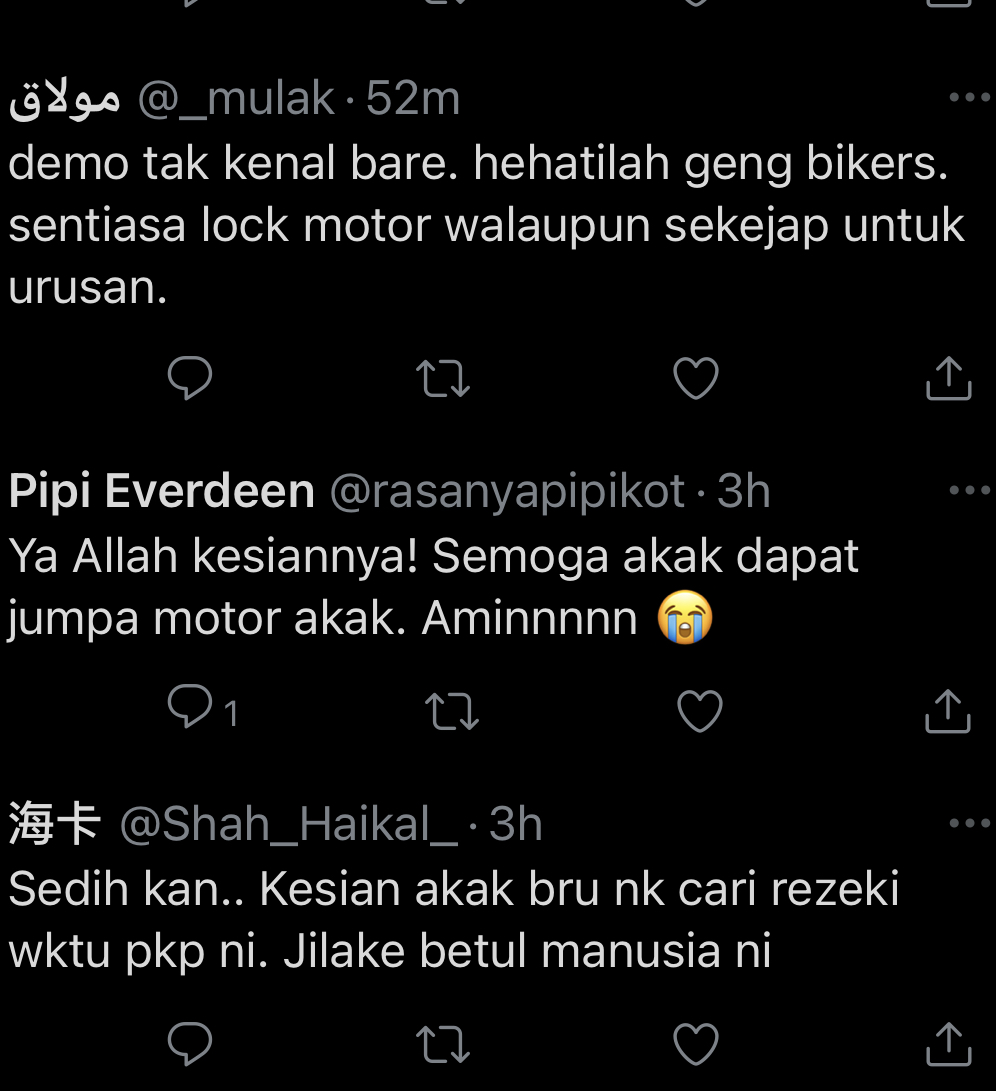Like the @_mulak tweet about locking motor
Screen dimensions: 996x1091
[x=695, y=378]
